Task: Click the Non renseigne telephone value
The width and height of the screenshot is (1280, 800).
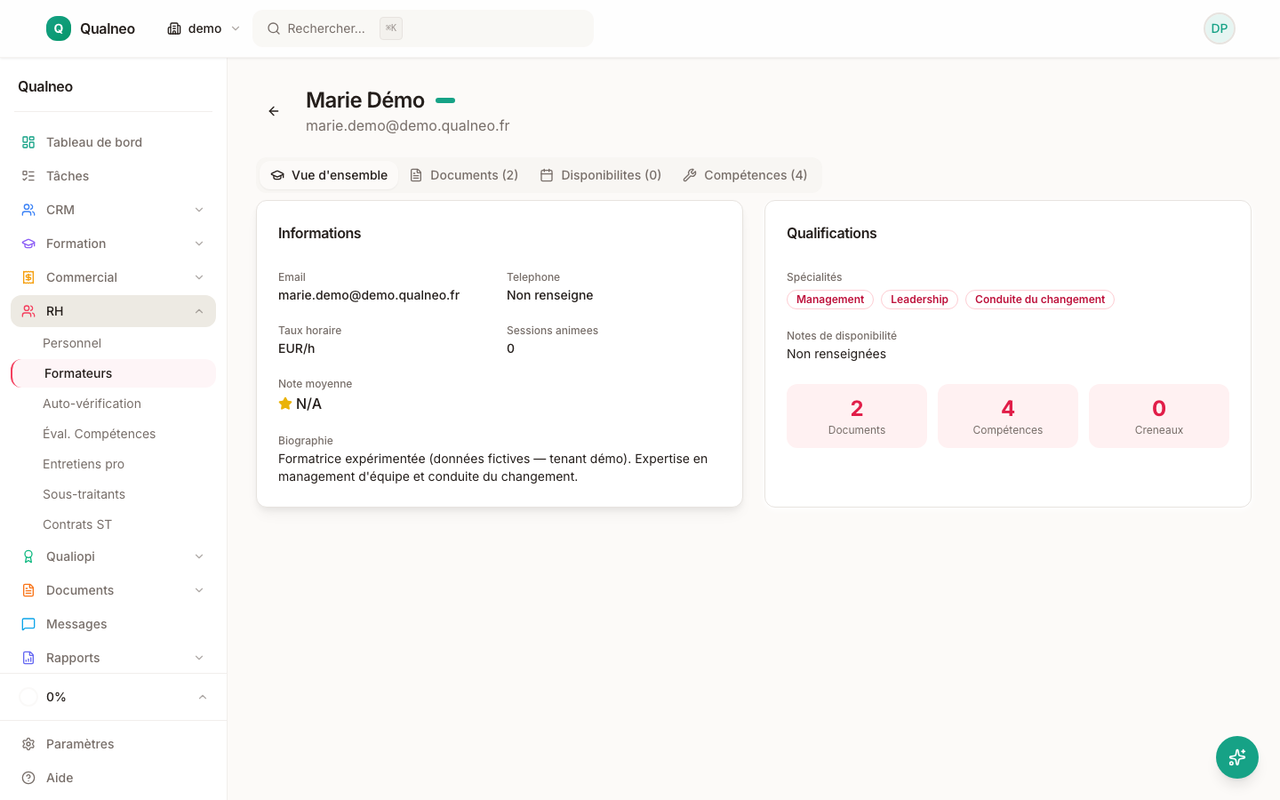Action: point(550,295)
